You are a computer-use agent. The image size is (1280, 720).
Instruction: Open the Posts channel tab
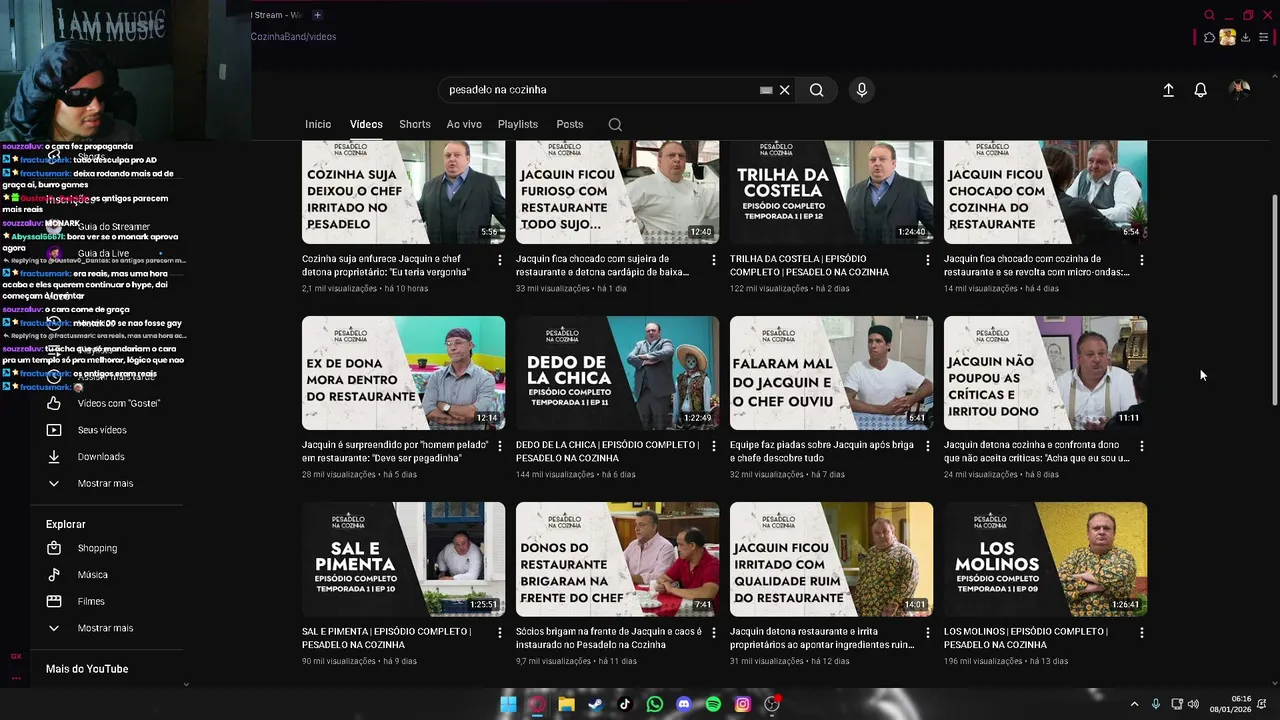(570, 124)
